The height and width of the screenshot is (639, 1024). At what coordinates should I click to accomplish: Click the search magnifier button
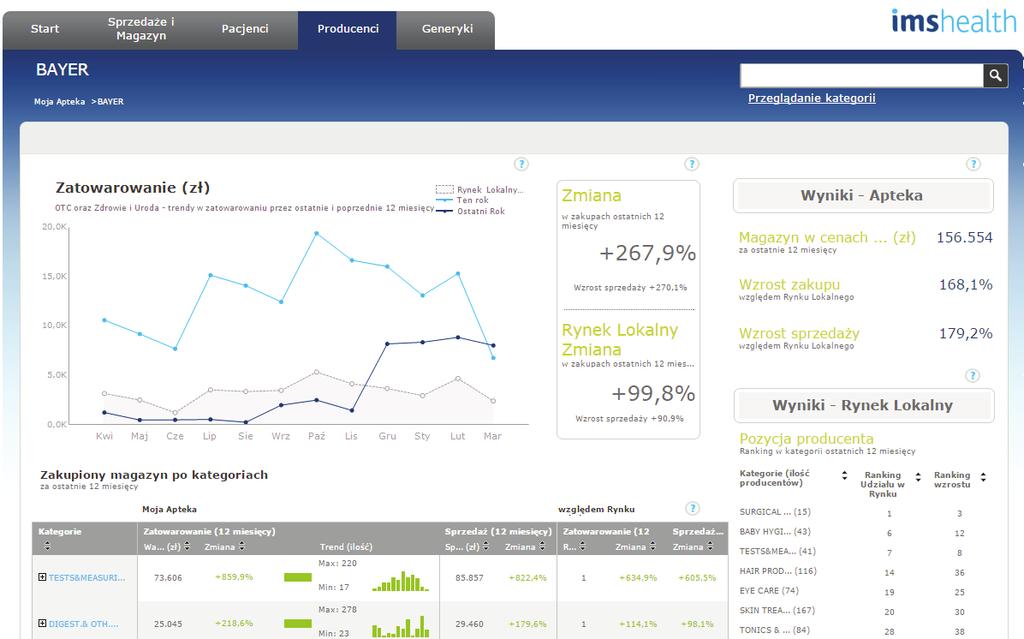tap(995, 76)
